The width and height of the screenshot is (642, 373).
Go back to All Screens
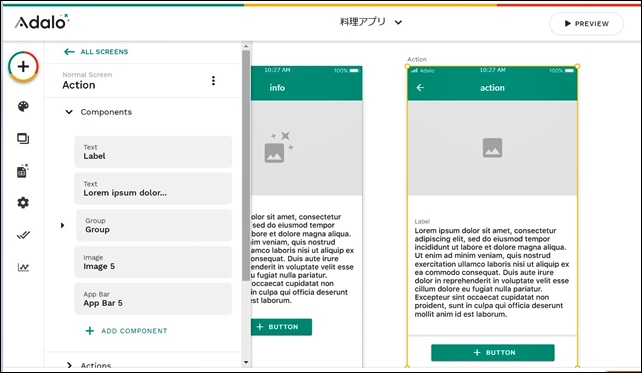coord(96,52)
